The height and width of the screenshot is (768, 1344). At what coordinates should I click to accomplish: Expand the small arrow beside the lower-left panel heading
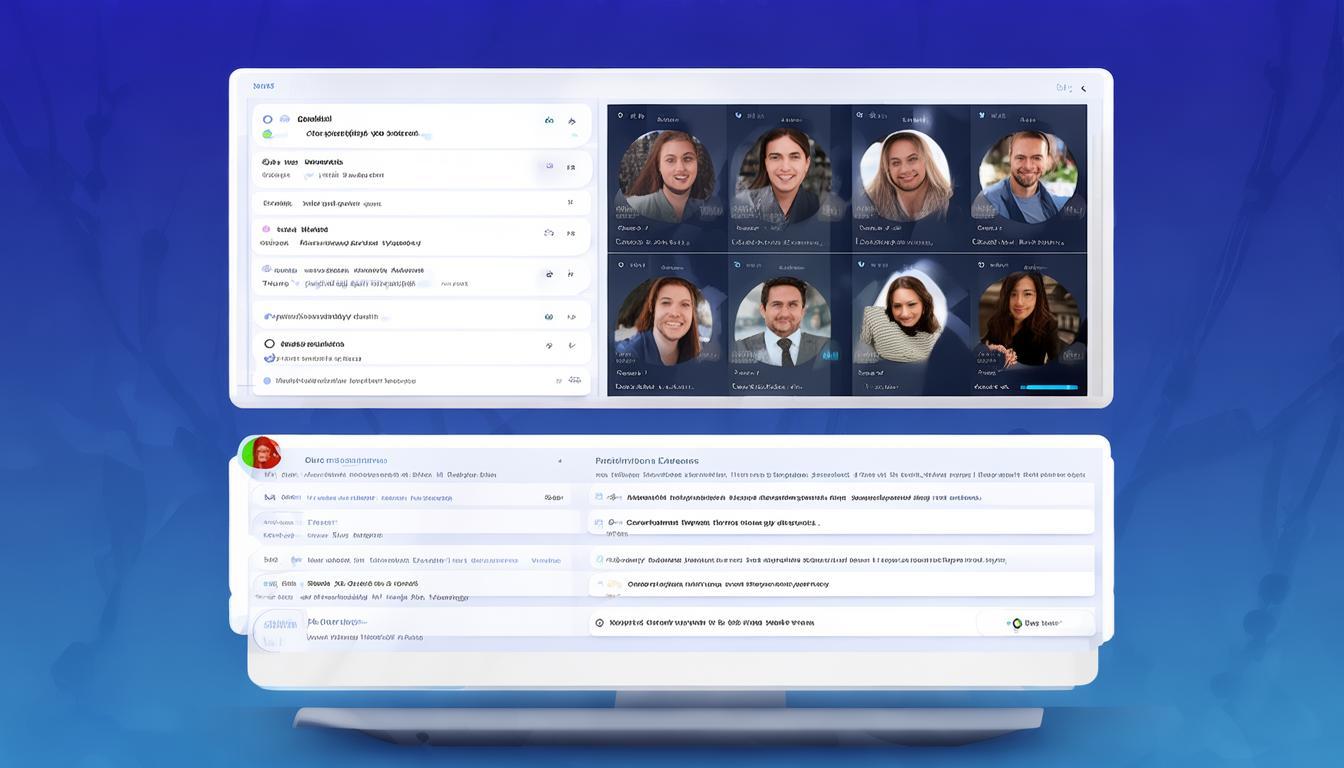coord(559,461)
